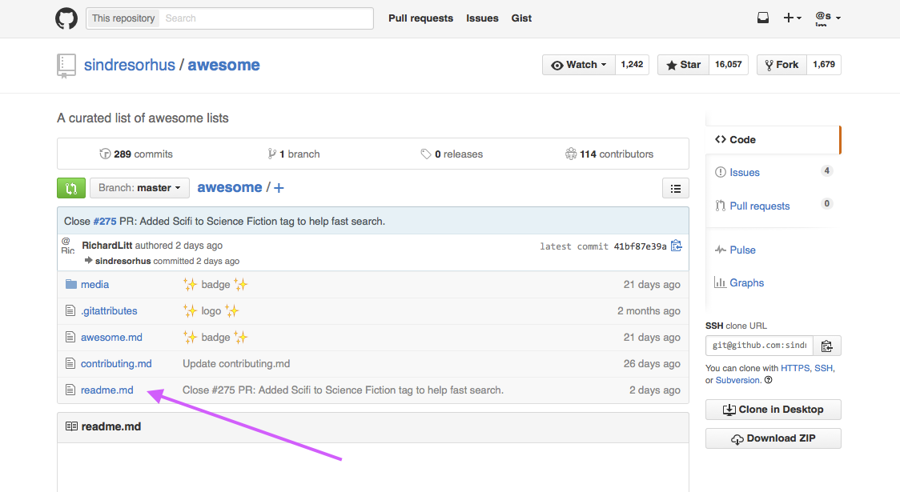Fork the repository
This screenshot has width=900, height=492.
tap(782, 65)
